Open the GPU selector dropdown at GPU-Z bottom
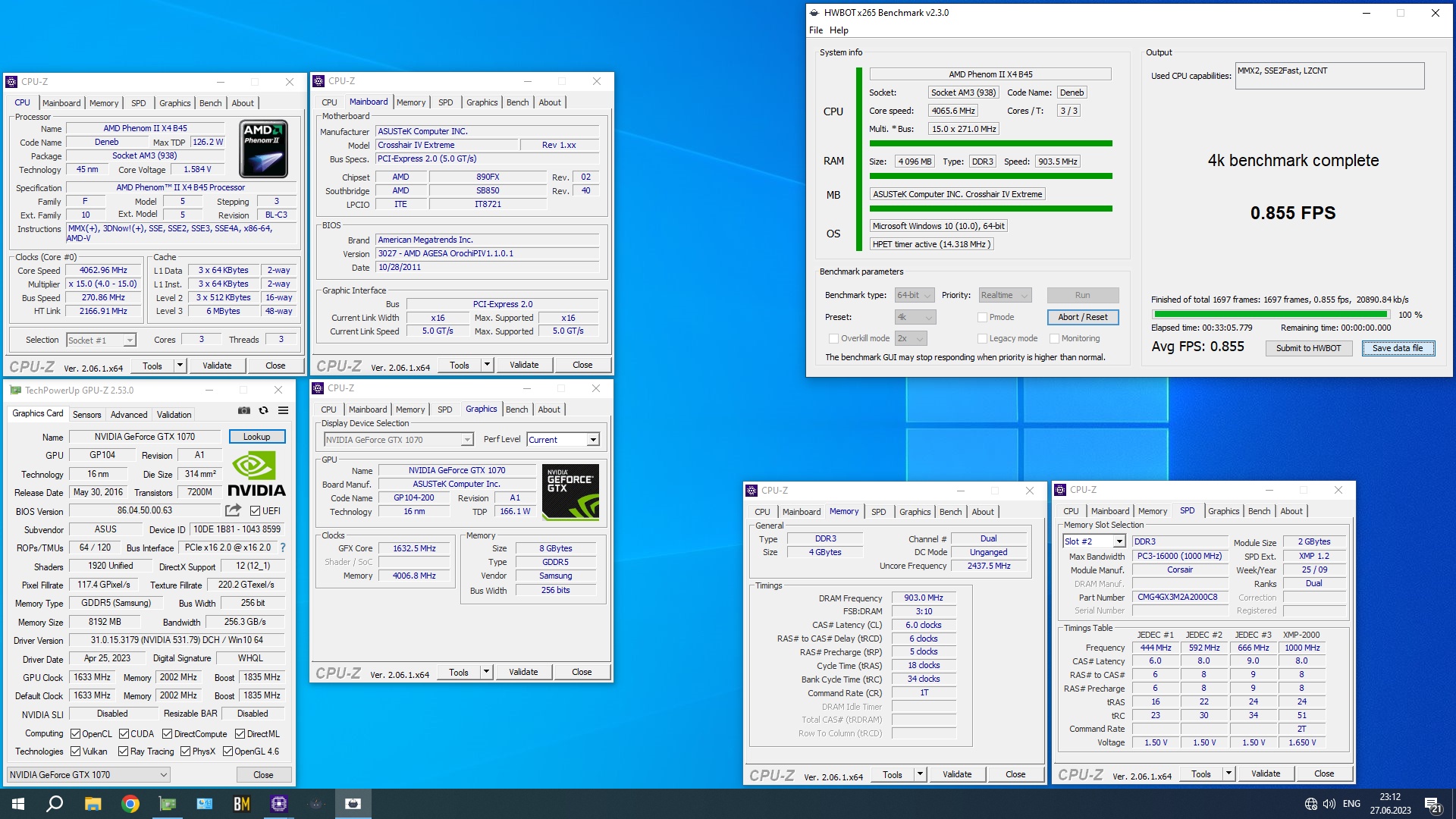 click(89, 774)
